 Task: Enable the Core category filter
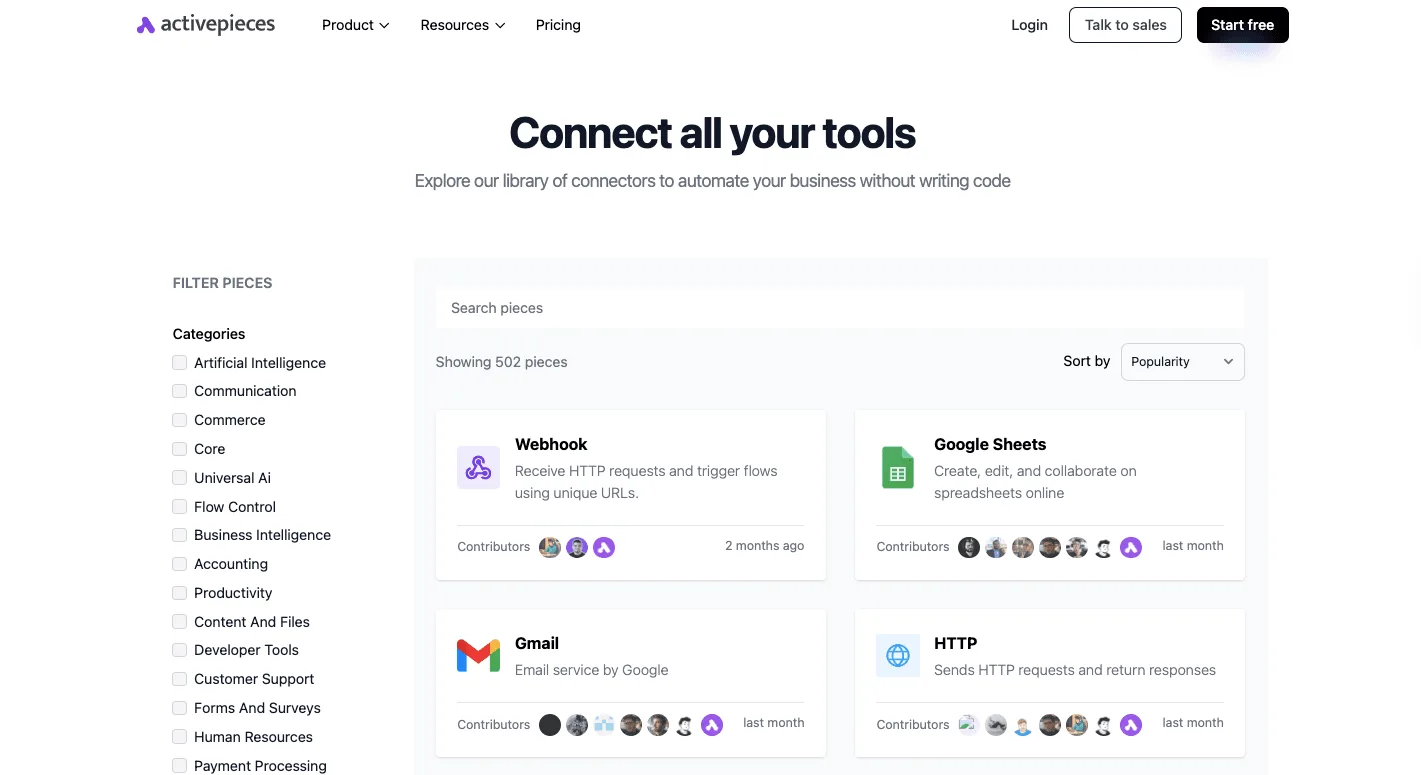click(x=180, y=449)
